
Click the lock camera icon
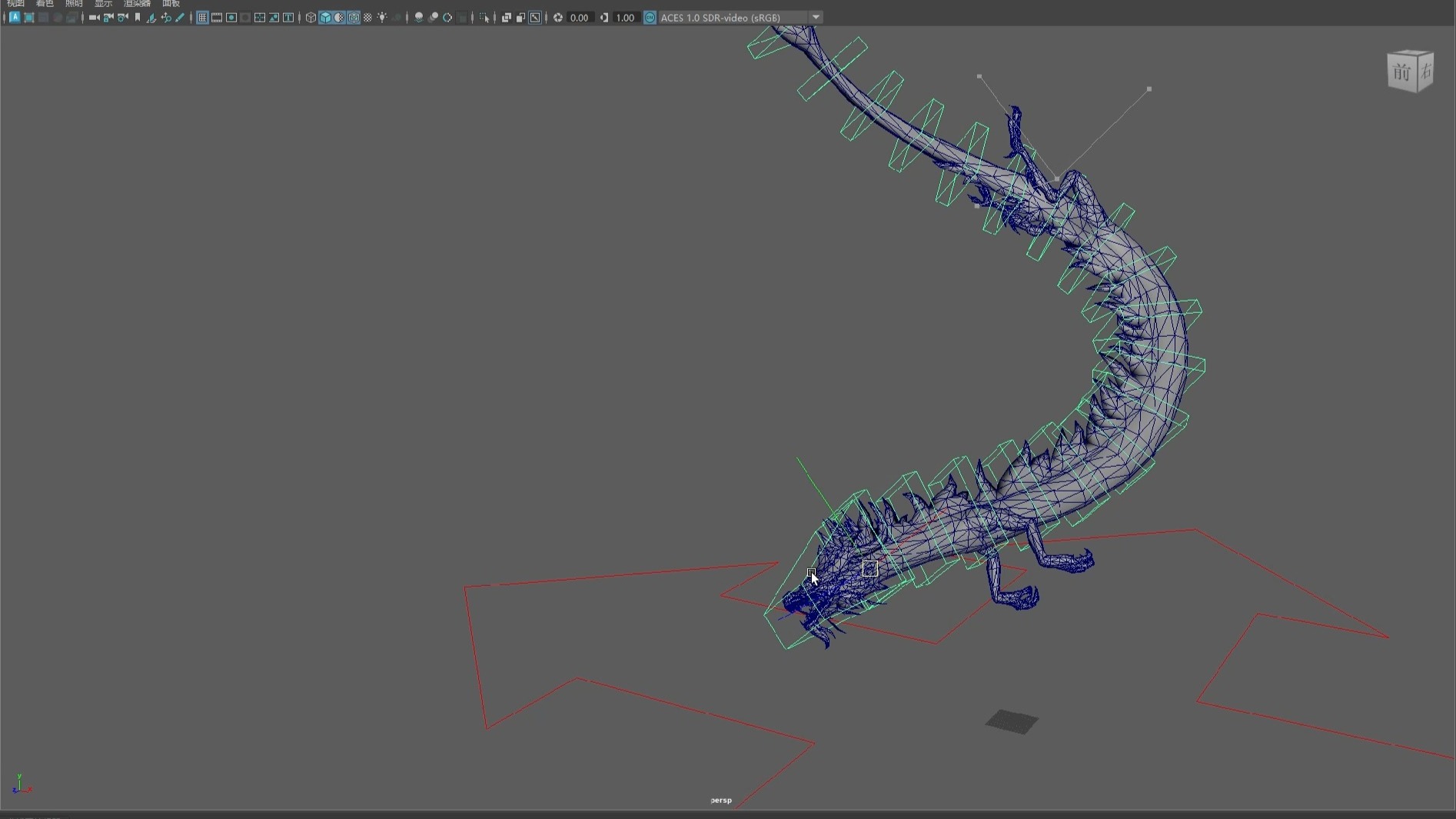tap(108, 18)
